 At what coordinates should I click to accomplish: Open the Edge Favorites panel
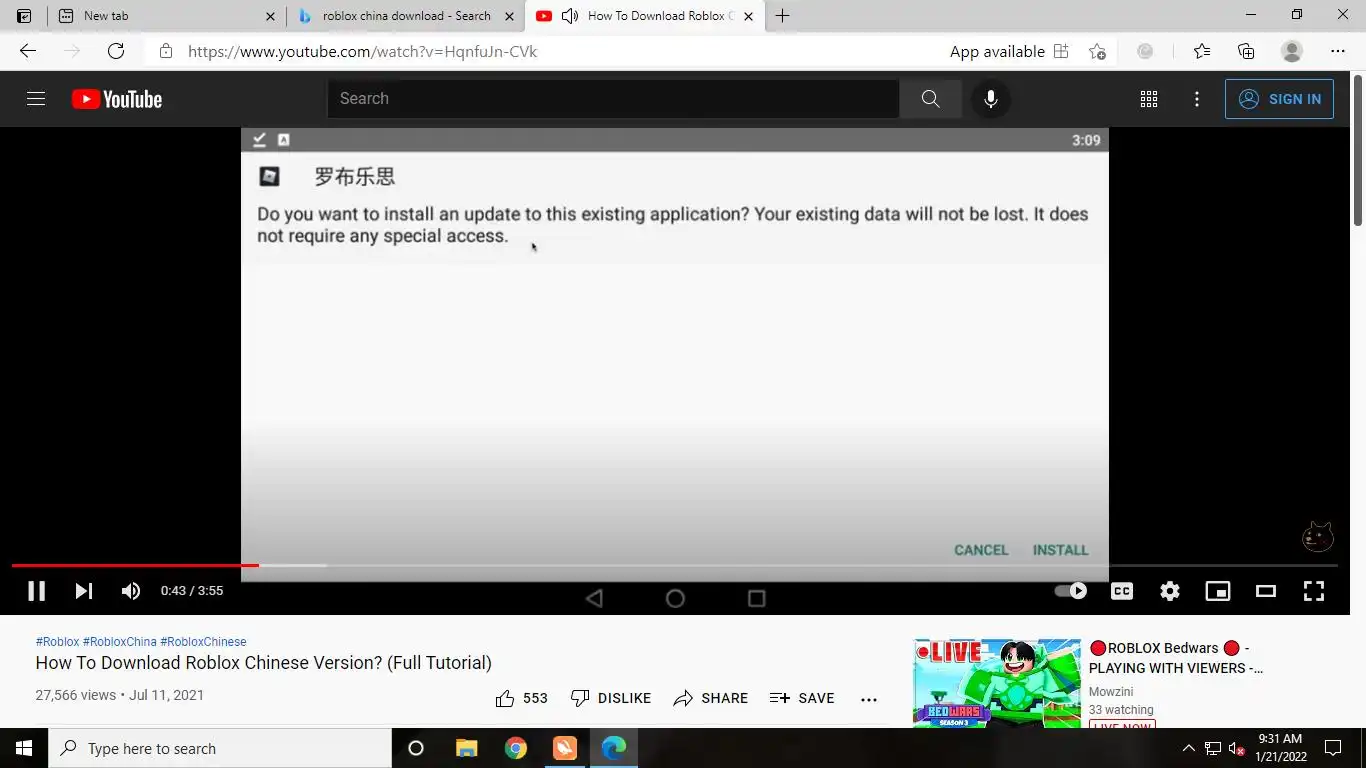click(1202, 51)
